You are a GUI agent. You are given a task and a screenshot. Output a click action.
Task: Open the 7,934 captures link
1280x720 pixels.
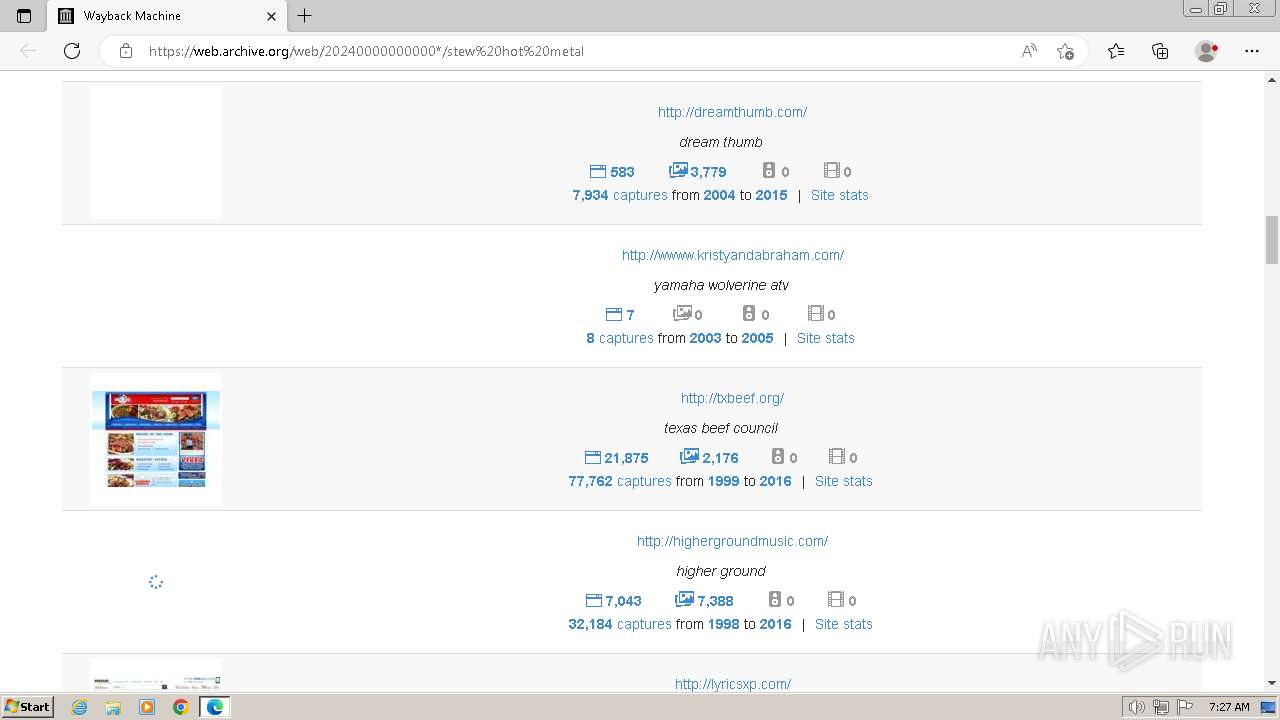point(620,195)
